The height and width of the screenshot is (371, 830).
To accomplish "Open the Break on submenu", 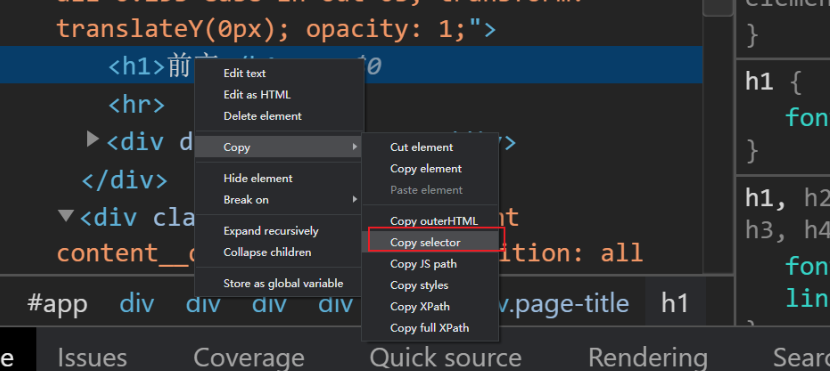I will [279, 200].
